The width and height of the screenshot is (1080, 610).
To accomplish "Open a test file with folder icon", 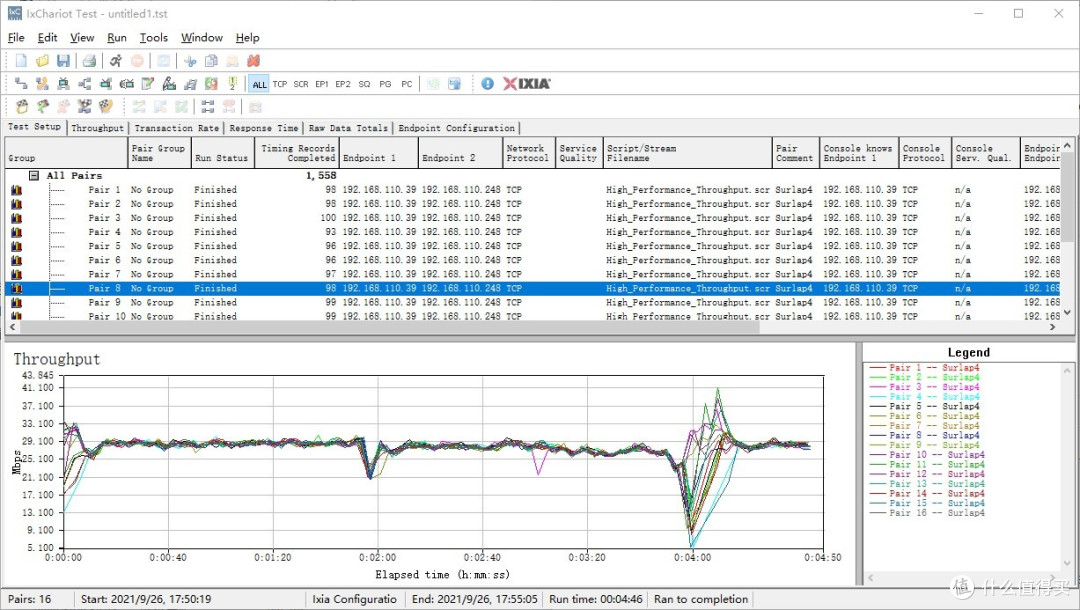I will (x=42, y=61).
